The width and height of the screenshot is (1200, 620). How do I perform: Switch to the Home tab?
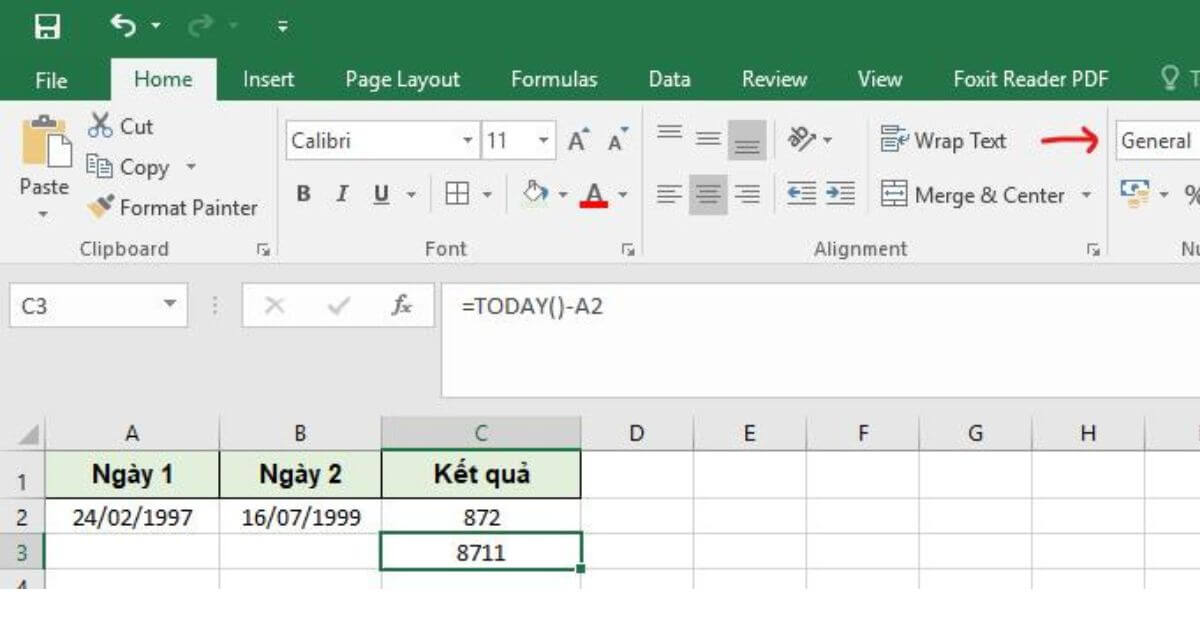click(x=163, y=80)
